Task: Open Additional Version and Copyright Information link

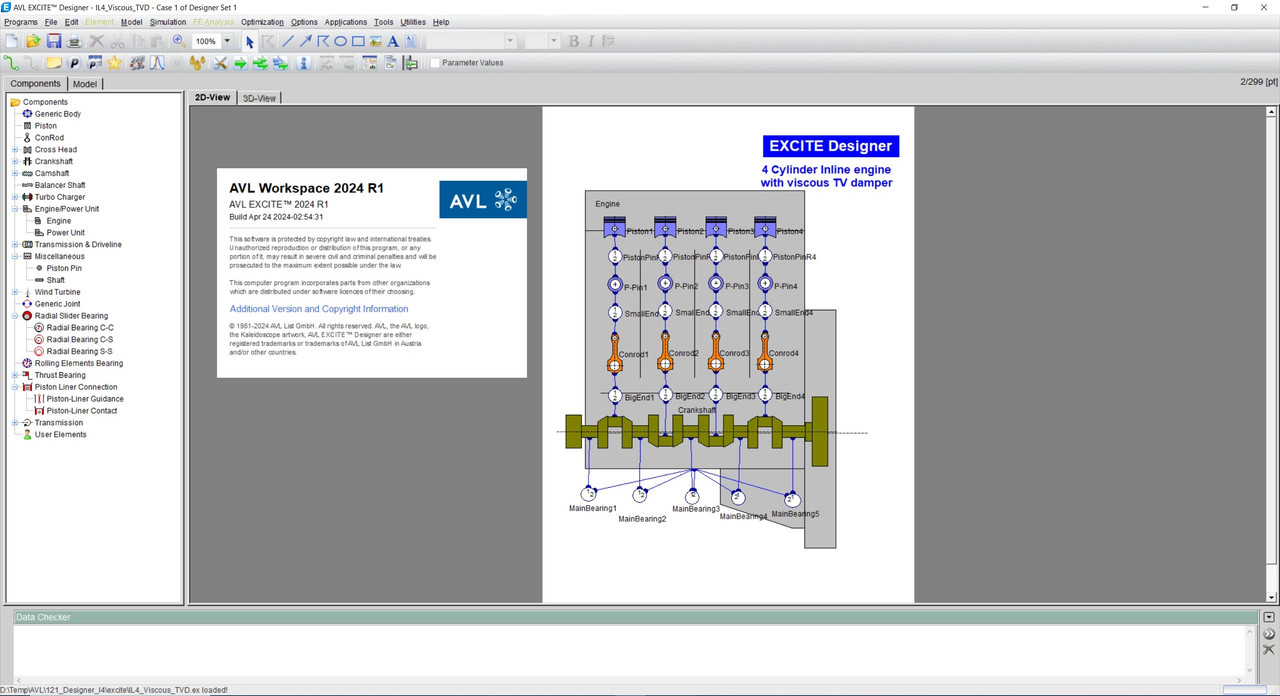Action: (x=319, y=309)
